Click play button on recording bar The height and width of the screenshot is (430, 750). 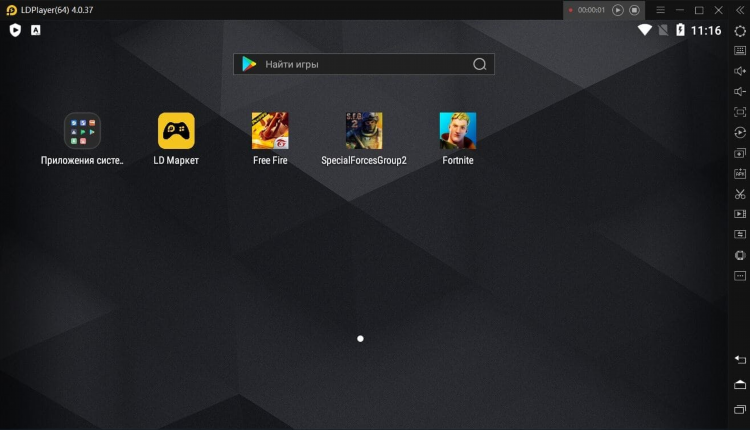pyautogui.click(x=618, y=10)
